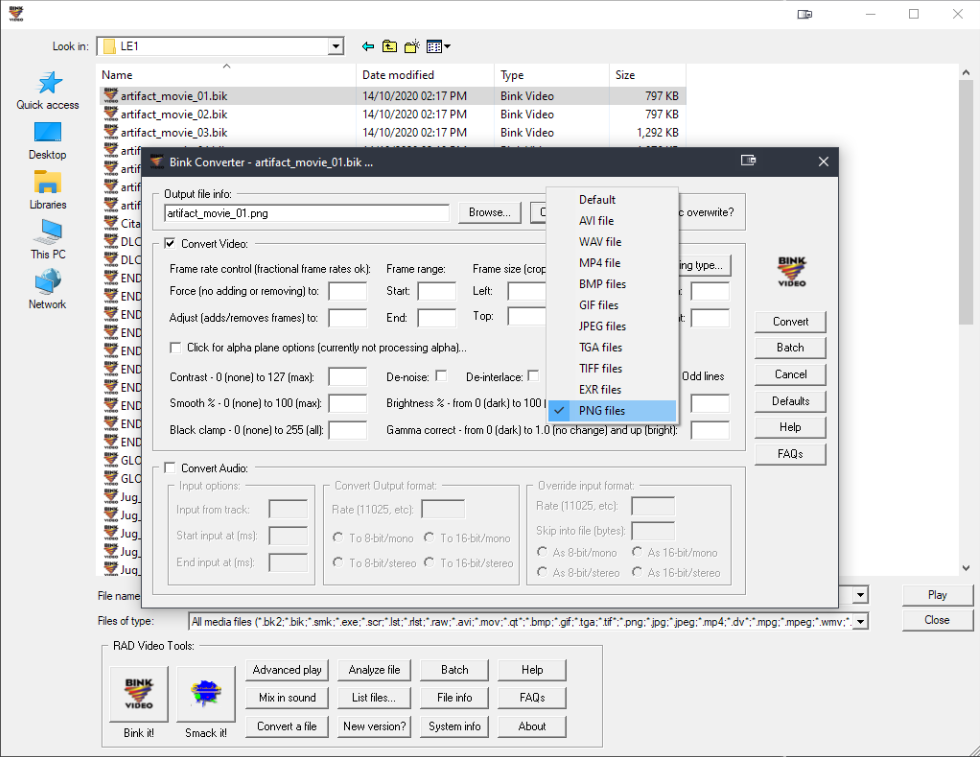Click the scroll down arrow of file list
The image size is (980, 757).
[x=966, y=568]
